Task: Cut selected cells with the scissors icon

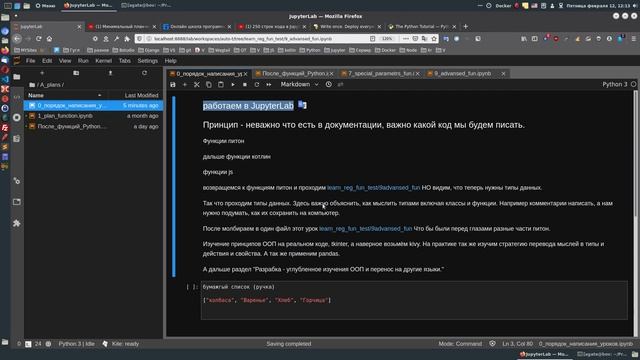Action: (197, 84)
